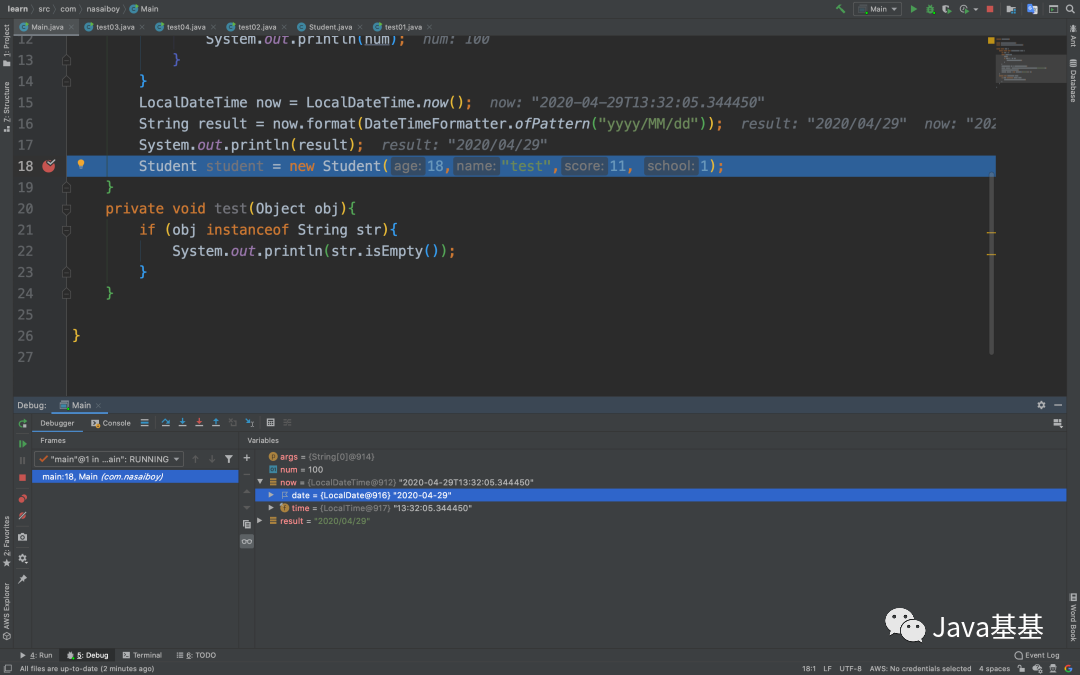1080x675 pixels.
Task: Click the Step Into icon
Action: coord(183,423)
